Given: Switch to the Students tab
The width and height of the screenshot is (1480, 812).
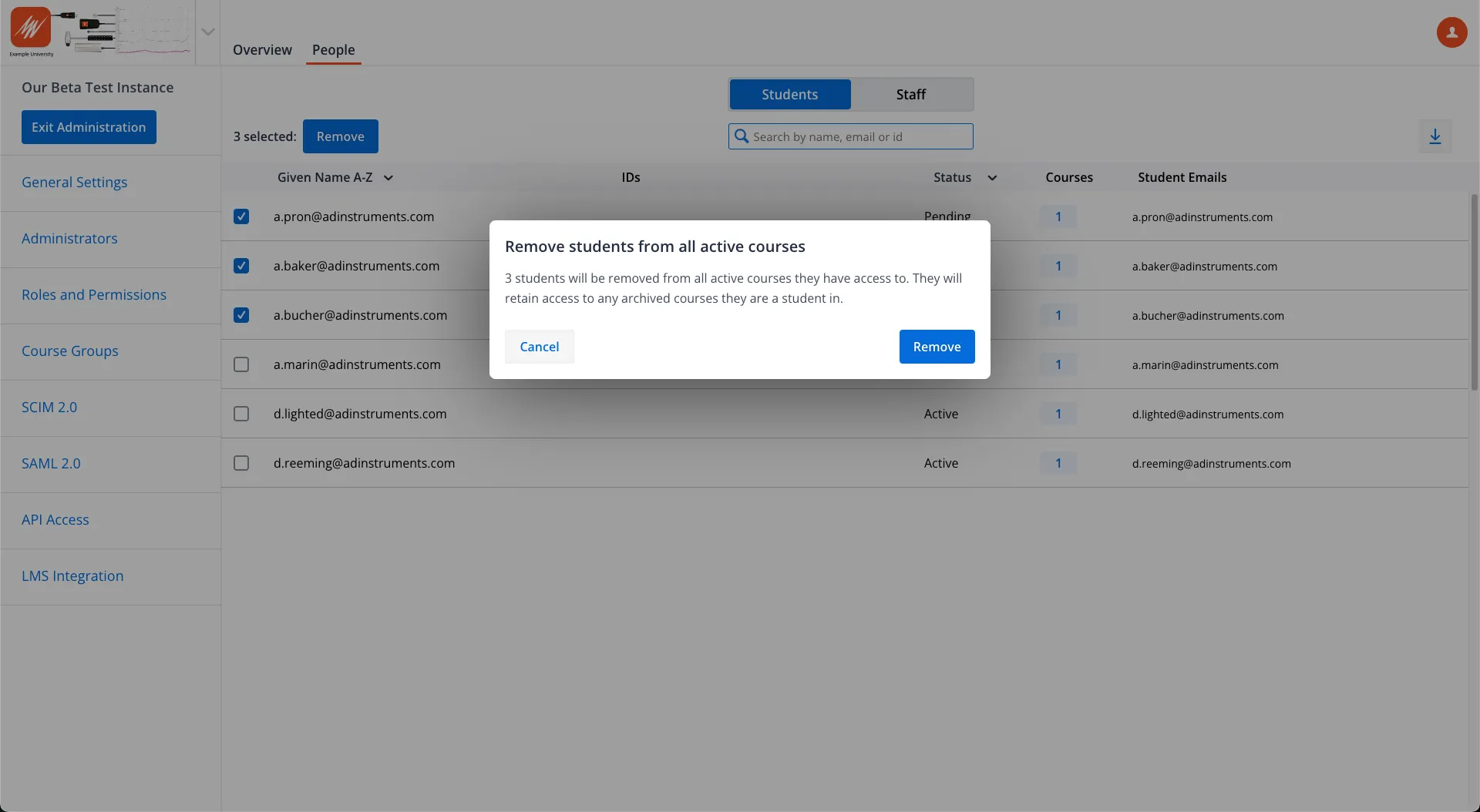Looking at the screenshot, I should [789, 94].
